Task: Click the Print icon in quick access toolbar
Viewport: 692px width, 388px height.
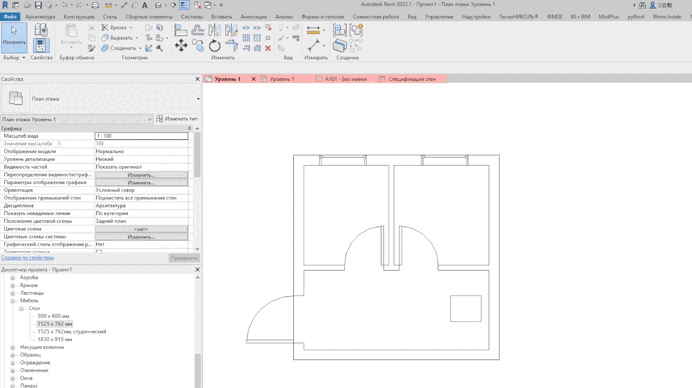Action: [95, 5]
